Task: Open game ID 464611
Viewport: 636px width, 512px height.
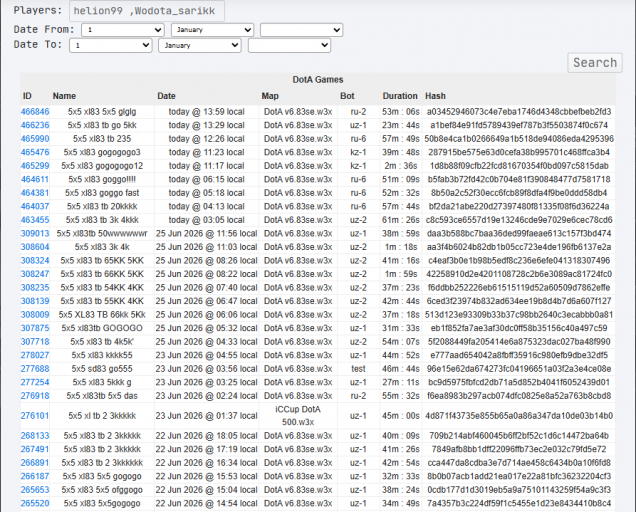Action: (x=35, y=179)
